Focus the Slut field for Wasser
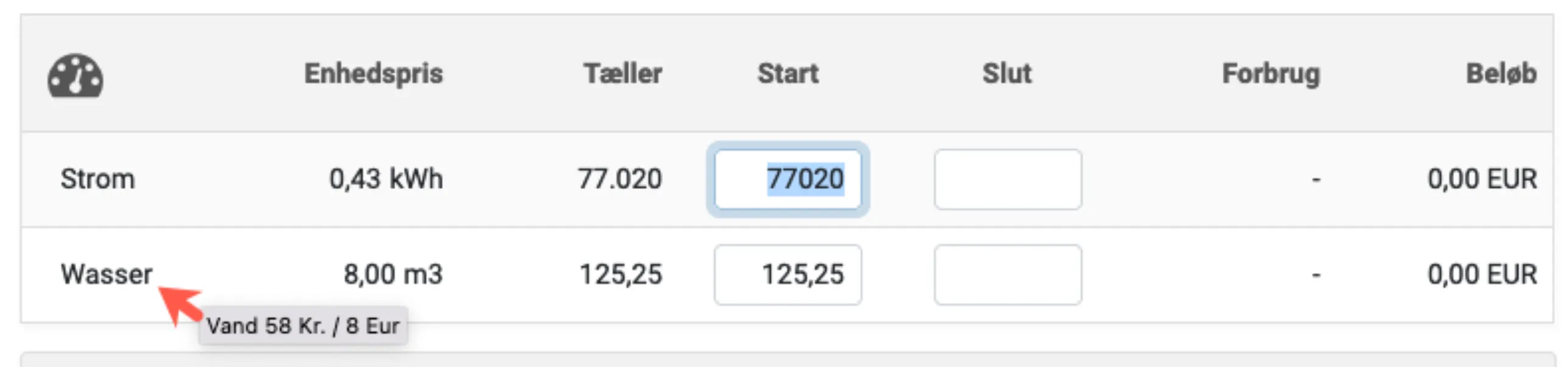Image resolution: width=1568 pixels, height=367 pixels. (1008, 274)
